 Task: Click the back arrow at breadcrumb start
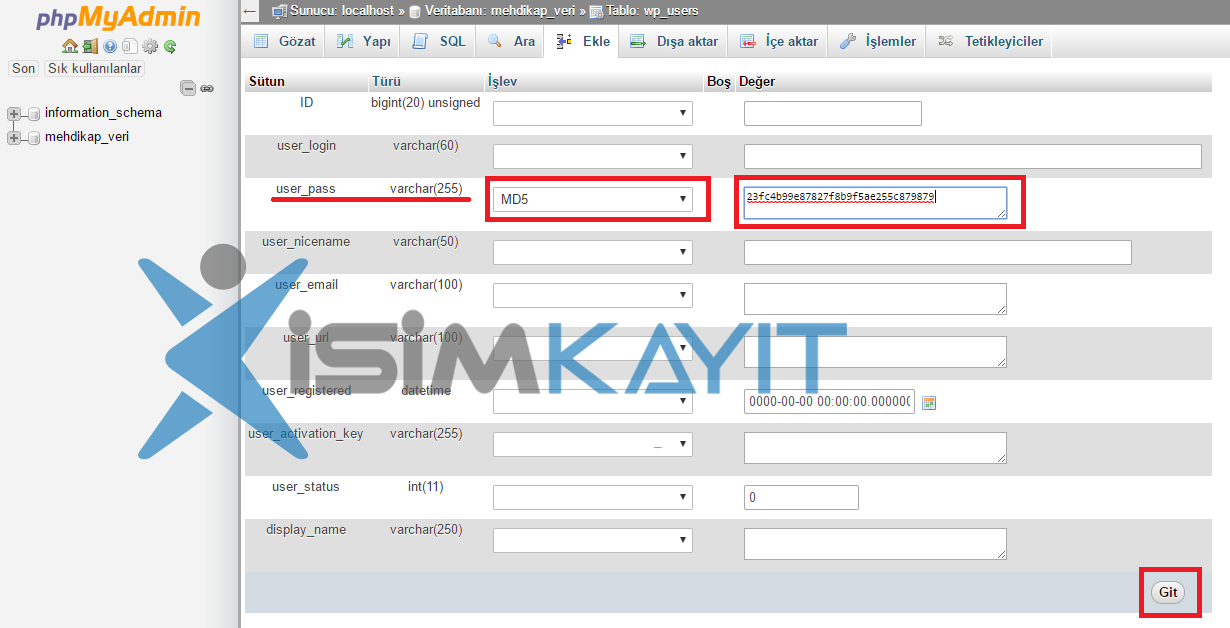pos(251,11)
